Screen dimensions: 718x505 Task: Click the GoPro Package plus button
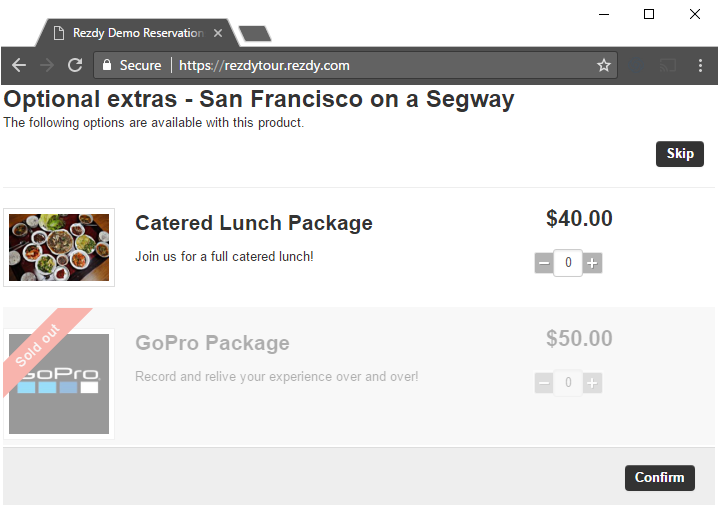coord(592,383)
